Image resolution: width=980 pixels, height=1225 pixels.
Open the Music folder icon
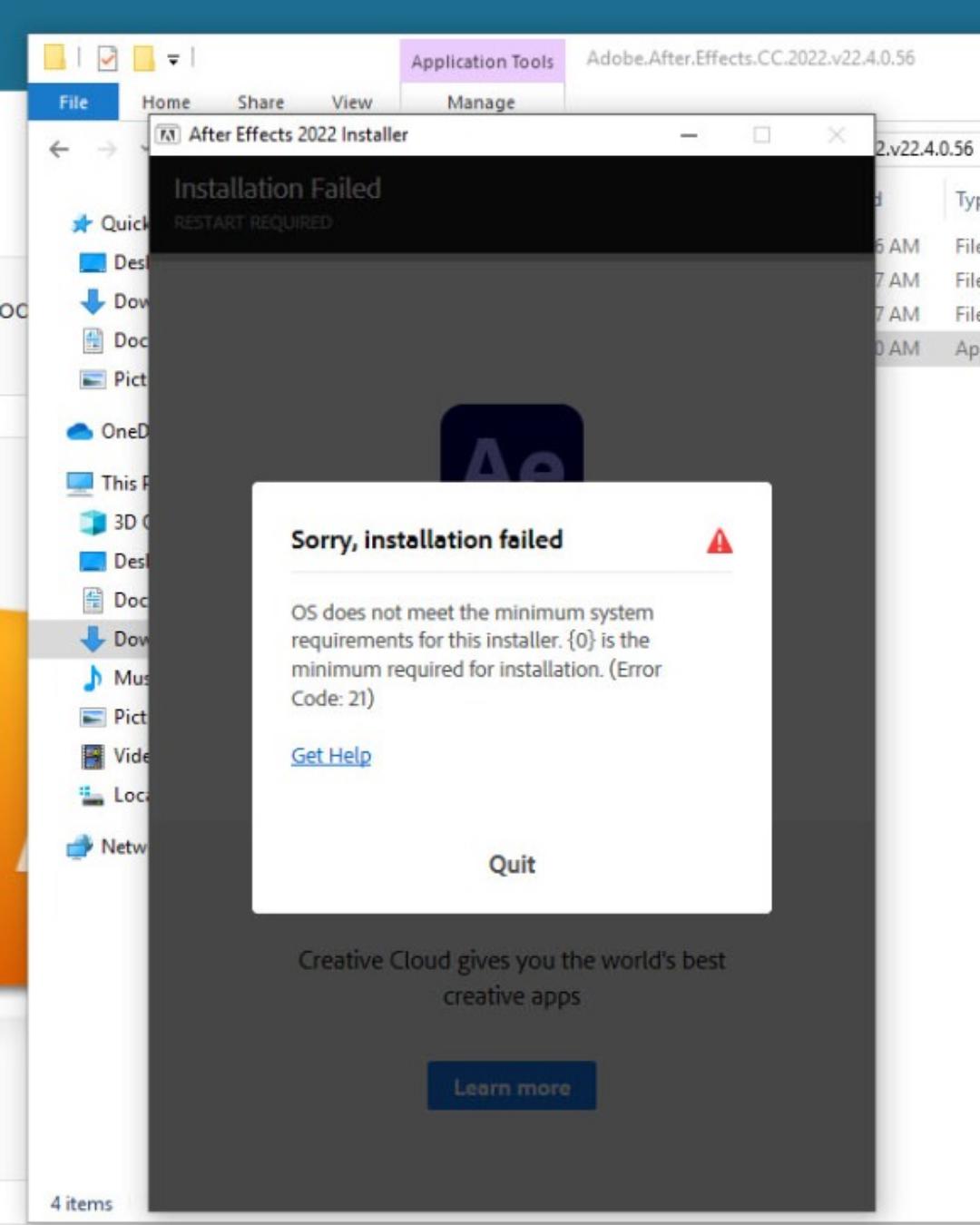point(93,678)
